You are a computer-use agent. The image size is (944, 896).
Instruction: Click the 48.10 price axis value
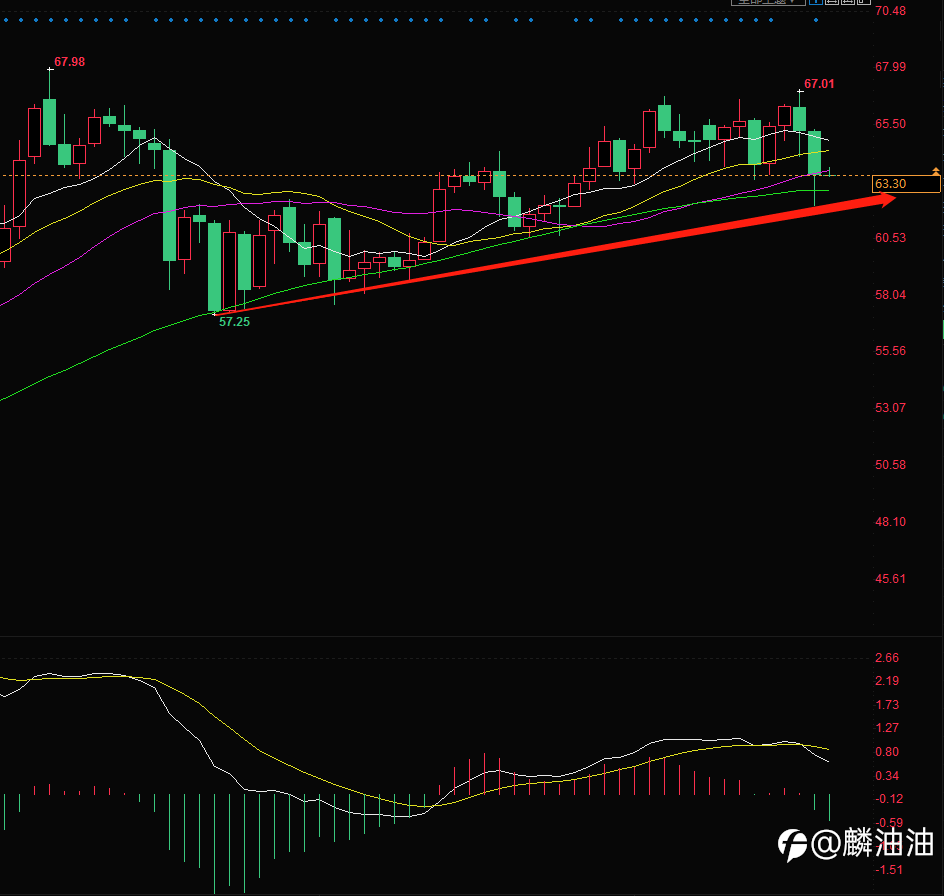[890, 521]
